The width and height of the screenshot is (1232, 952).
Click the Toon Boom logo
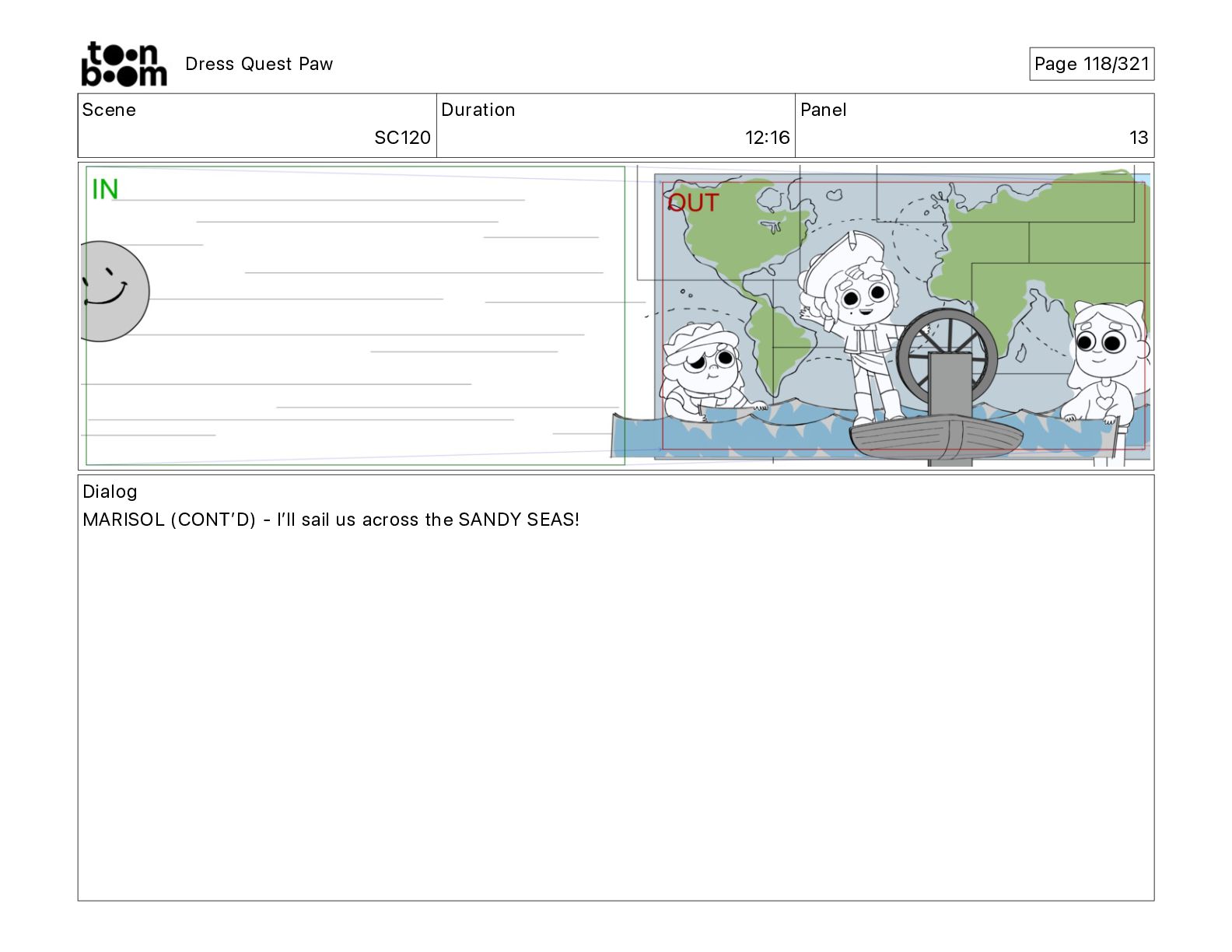[x=124, y=64]
